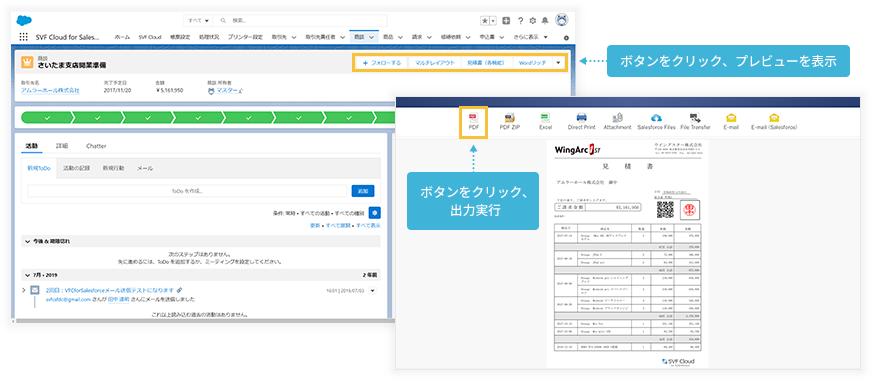Screen dimensions: 872x381
Task: Open the すべて search scope dropdown
Action: [199, 21]
